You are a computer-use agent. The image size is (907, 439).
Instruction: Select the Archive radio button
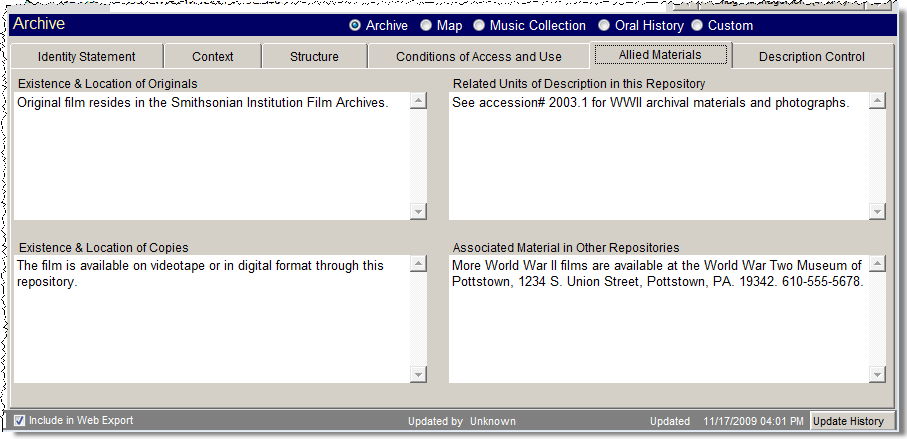tap(355, 26)
